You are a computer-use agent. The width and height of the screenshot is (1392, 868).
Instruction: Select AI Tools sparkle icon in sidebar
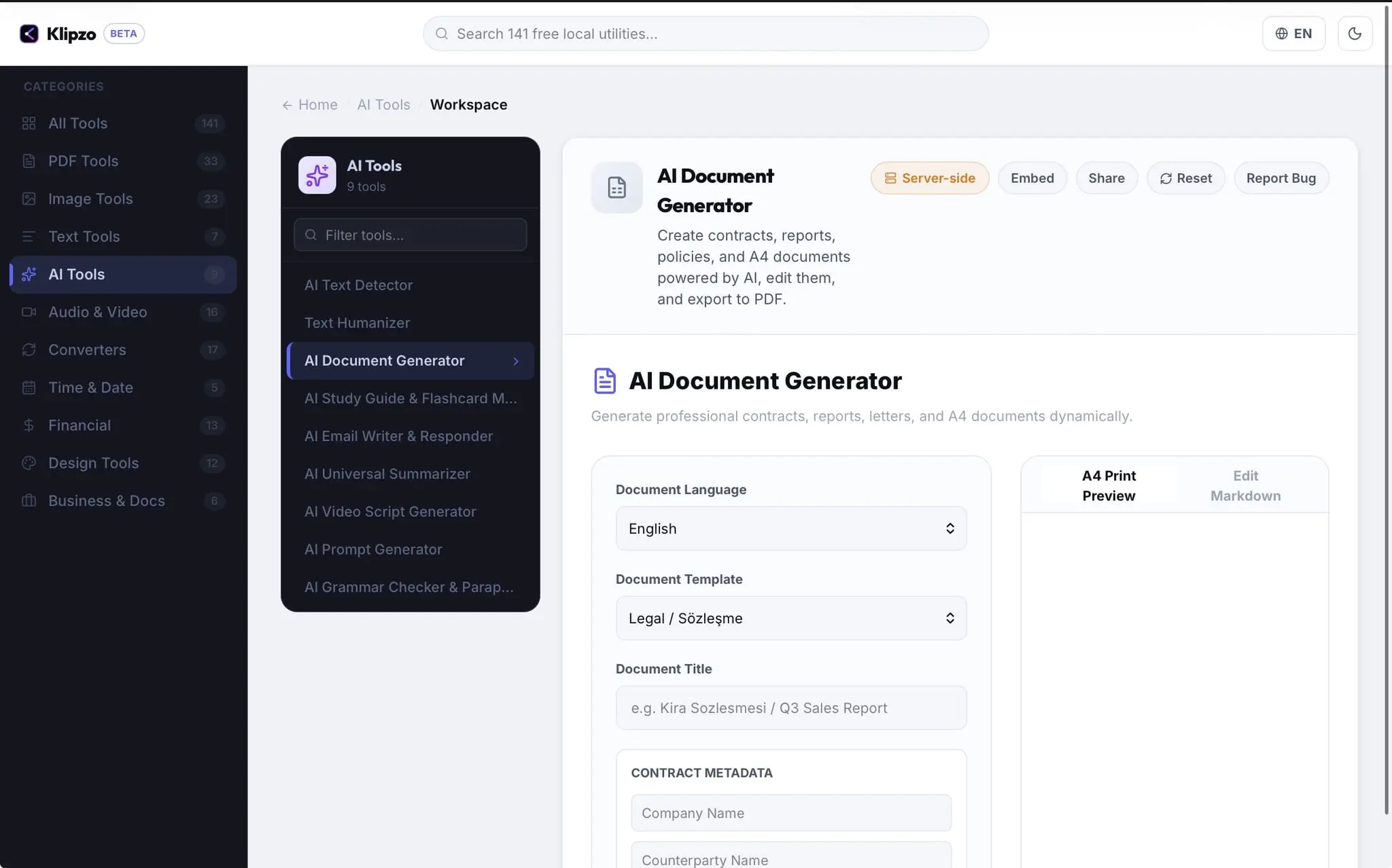coord(29,274)
